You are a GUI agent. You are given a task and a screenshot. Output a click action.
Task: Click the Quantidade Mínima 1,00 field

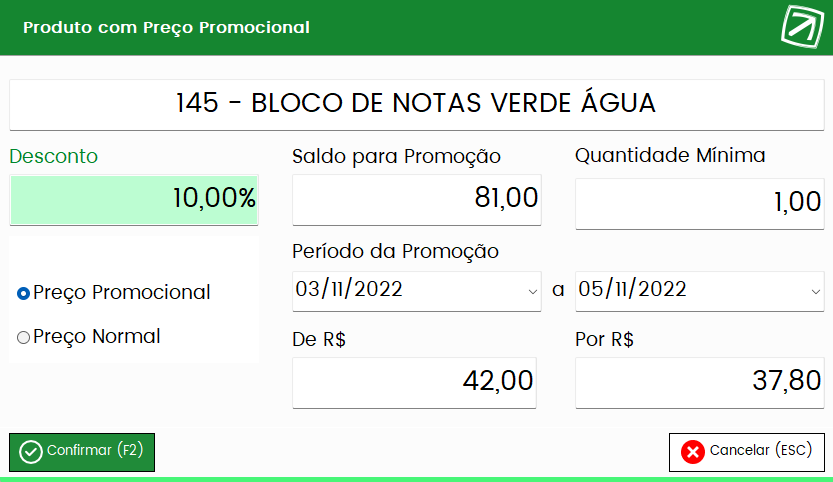tap(700, 204)
